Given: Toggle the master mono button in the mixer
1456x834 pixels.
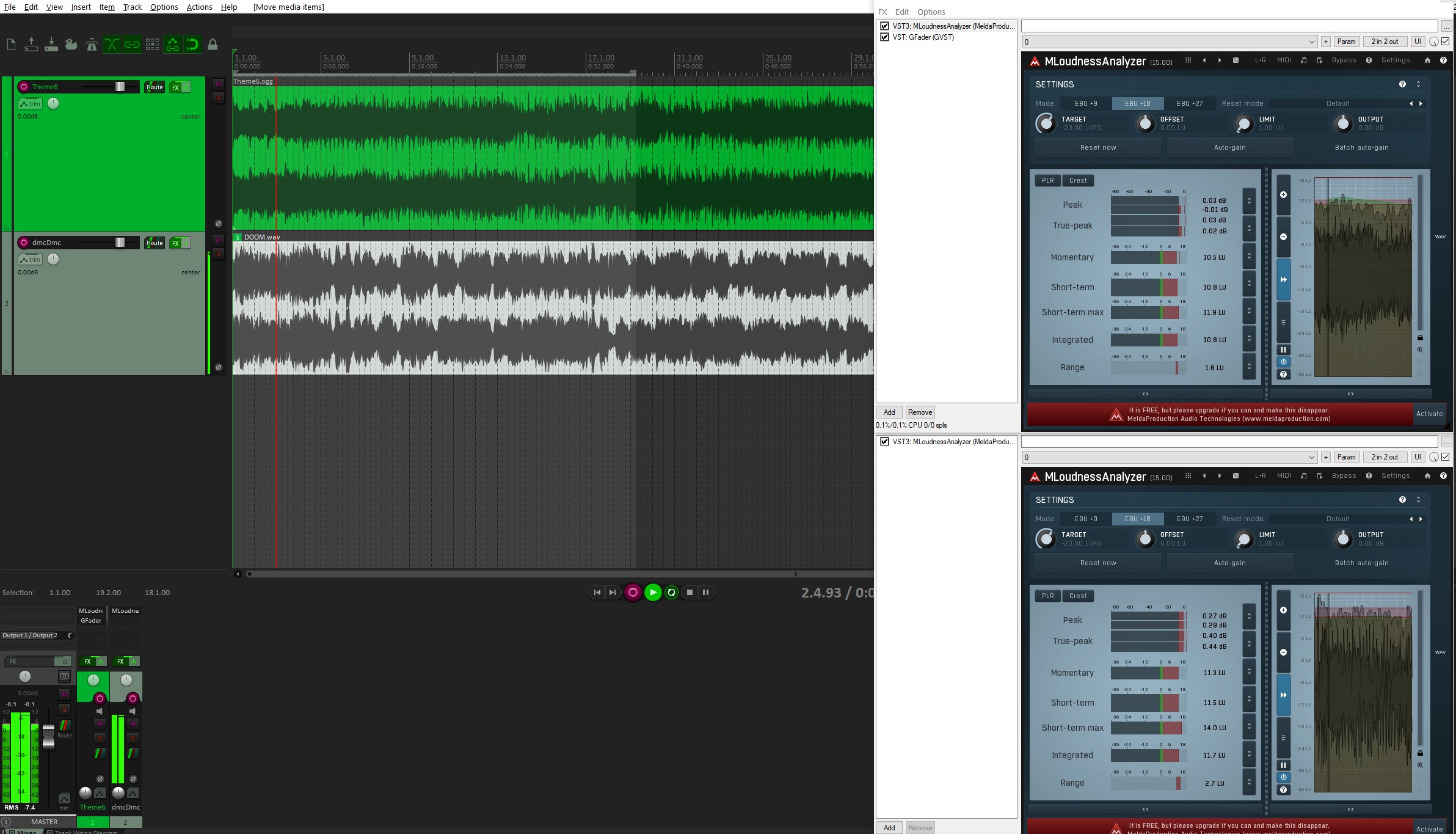Looking at the screenshot, I should (x=64, y=676).
